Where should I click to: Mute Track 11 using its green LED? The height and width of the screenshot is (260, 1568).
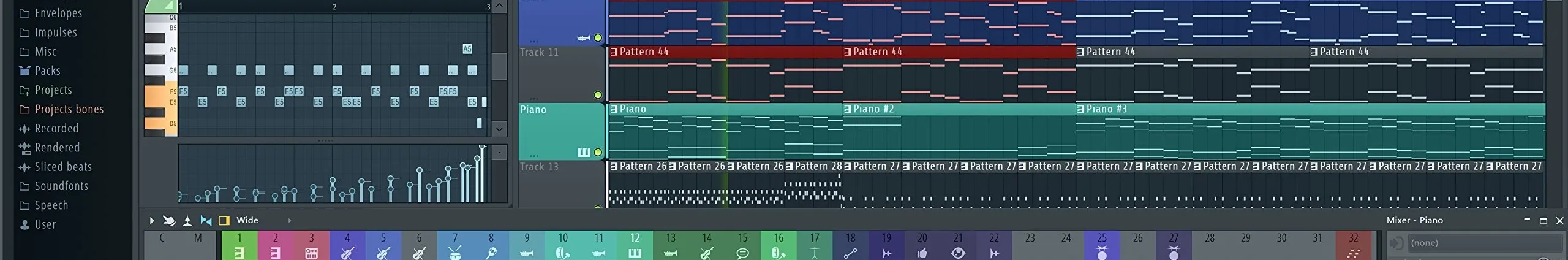[598, 95]
